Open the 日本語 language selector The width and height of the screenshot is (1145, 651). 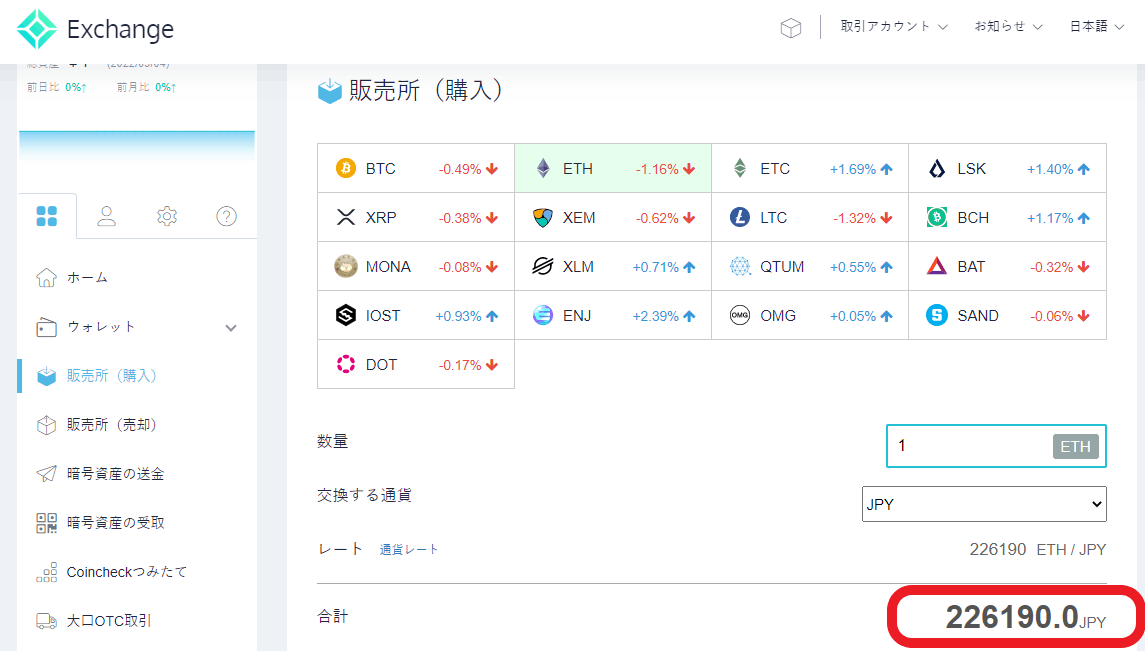pos(1097,26)
